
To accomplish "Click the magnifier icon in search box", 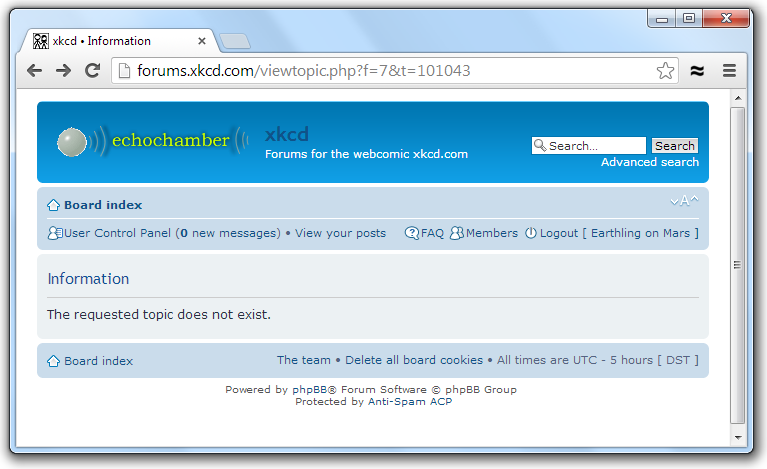I will click(x=540, y=145).
